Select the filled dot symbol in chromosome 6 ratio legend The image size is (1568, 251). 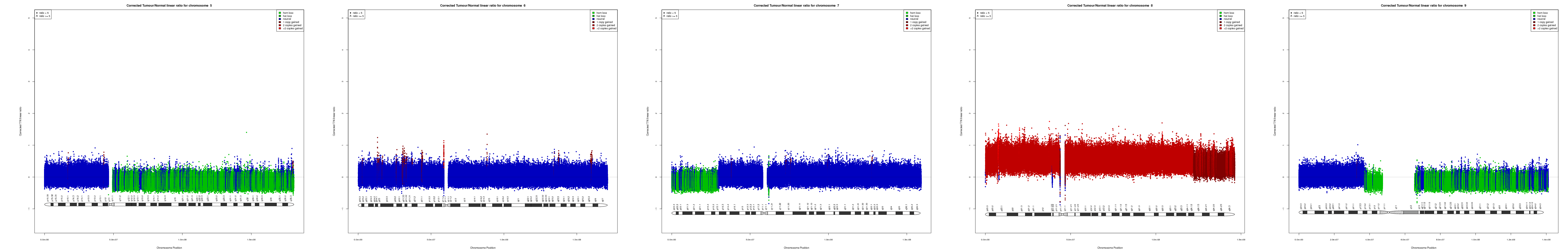tap(351, 13)
